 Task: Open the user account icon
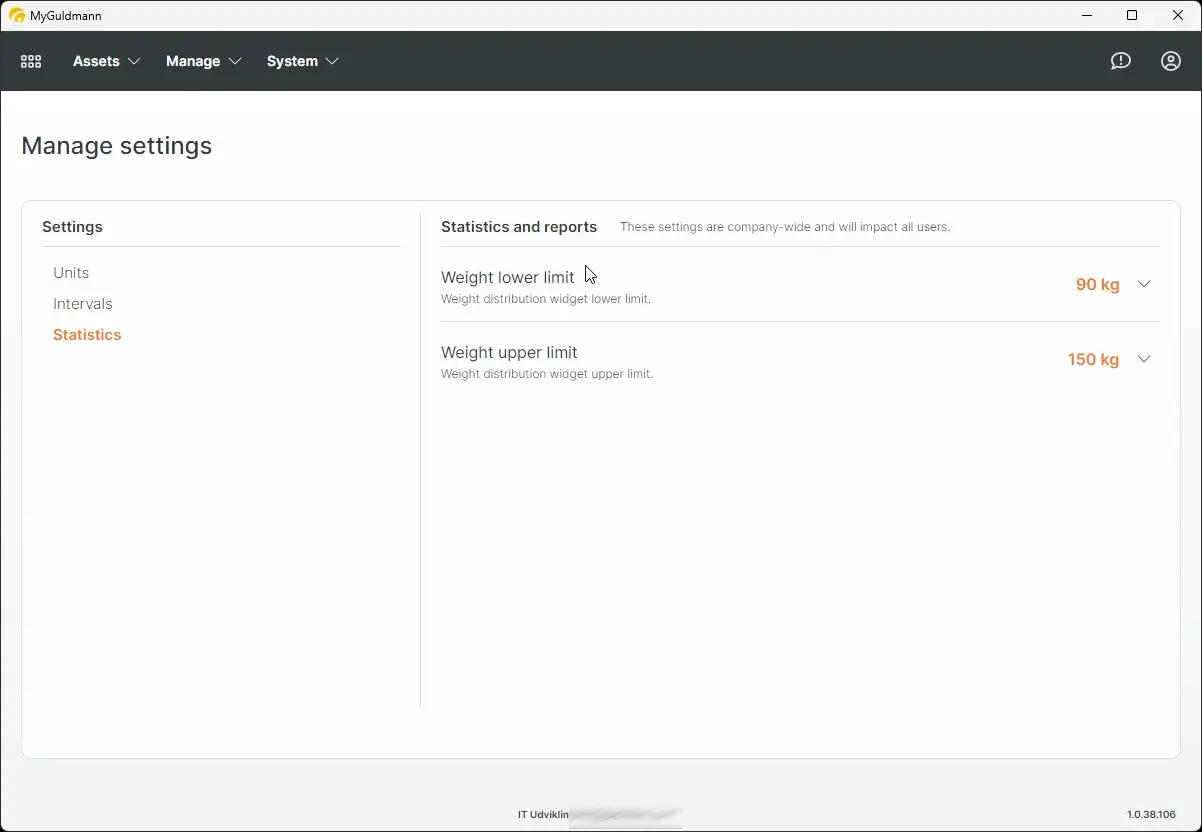(x=1170, y=61)
